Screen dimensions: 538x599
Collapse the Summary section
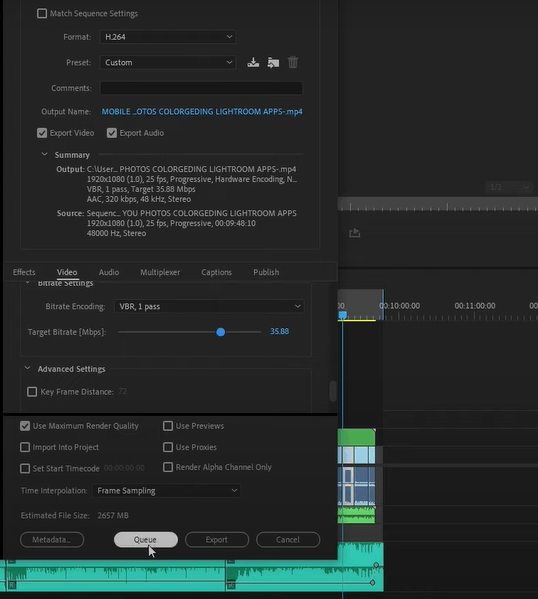(44, 154)
